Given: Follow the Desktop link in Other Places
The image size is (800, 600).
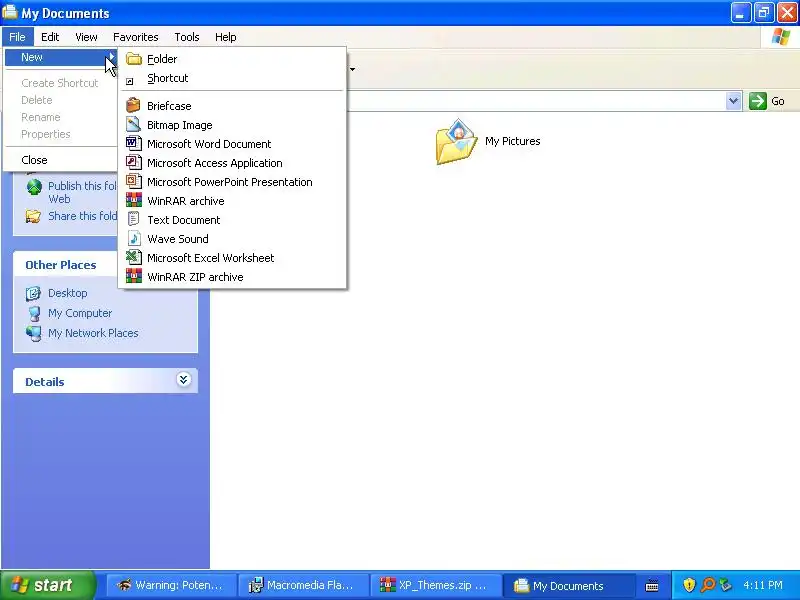Looking at the screenshot, I should (67, 293).
